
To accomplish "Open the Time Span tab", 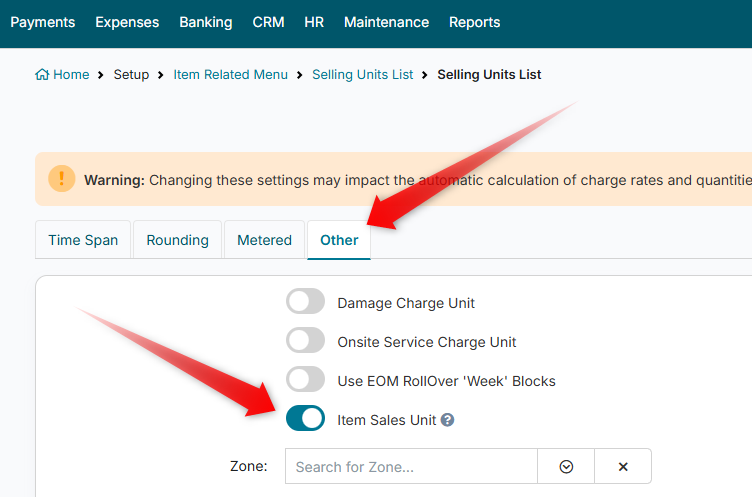I will [83, 240].
